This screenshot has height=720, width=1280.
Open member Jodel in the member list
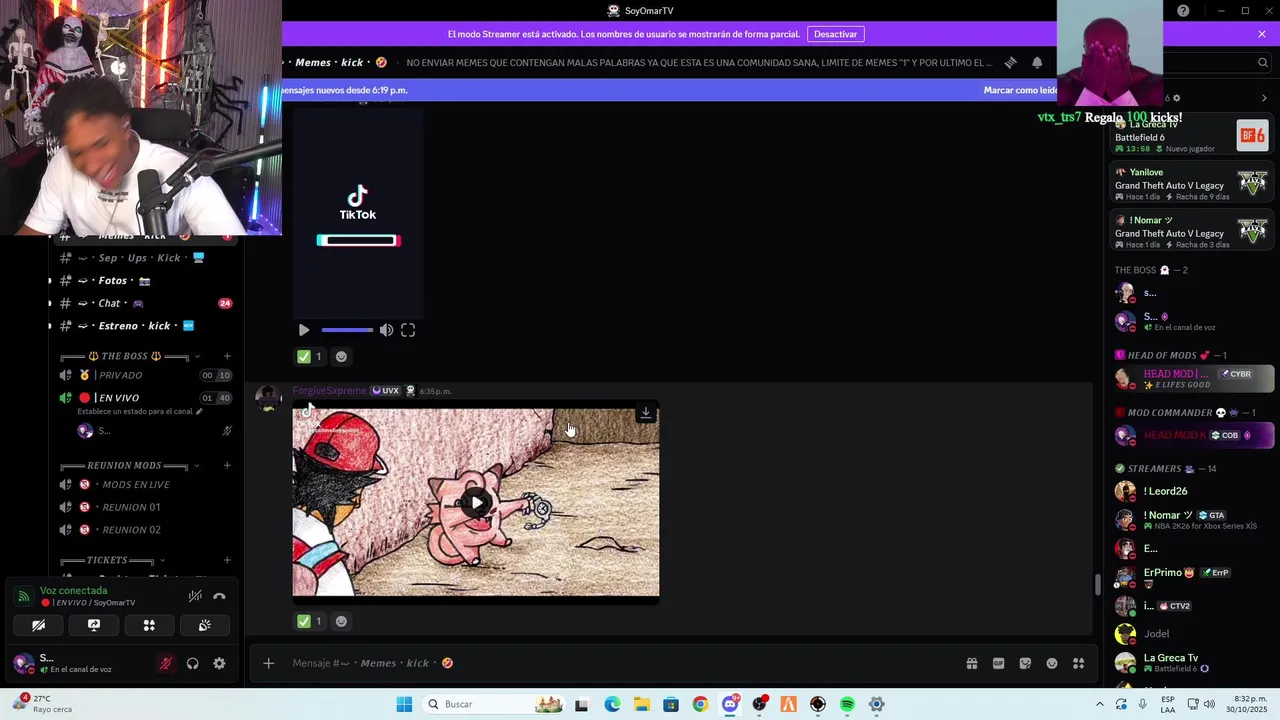click(1192, 634)
